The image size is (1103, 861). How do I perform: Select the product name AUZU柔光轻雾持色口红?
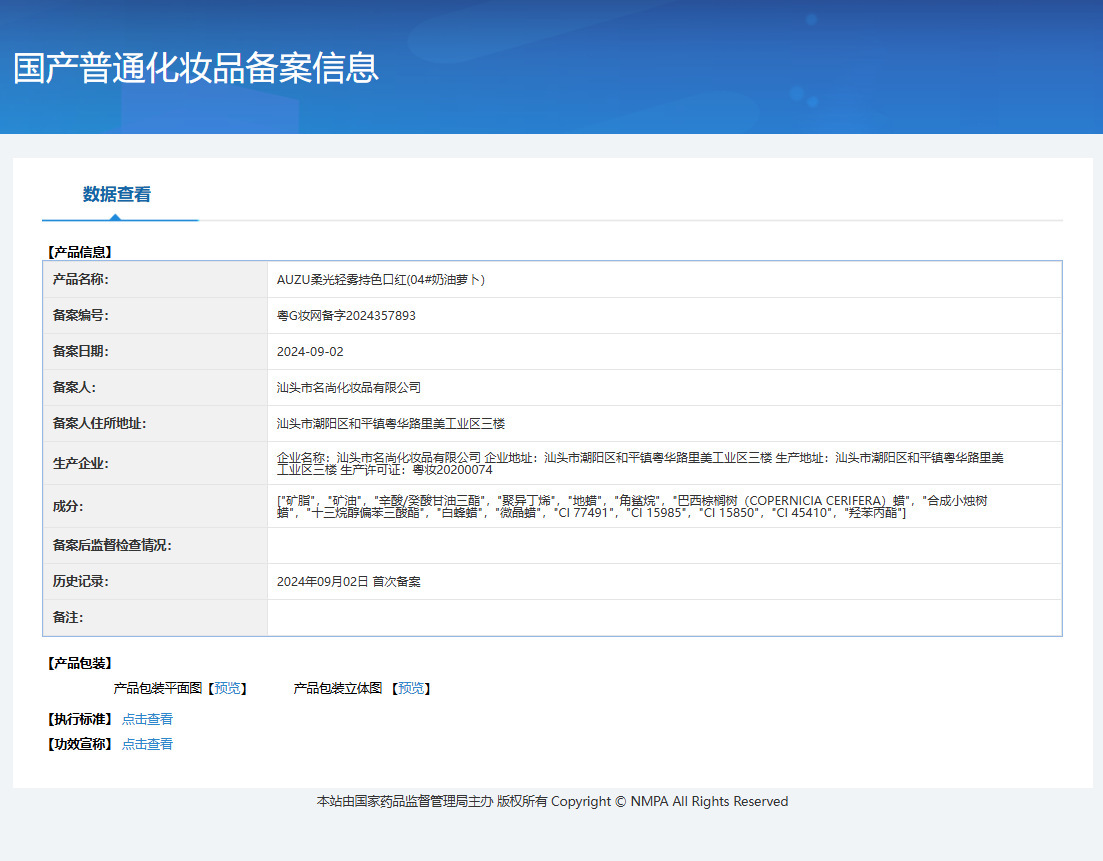click(380, 280)
